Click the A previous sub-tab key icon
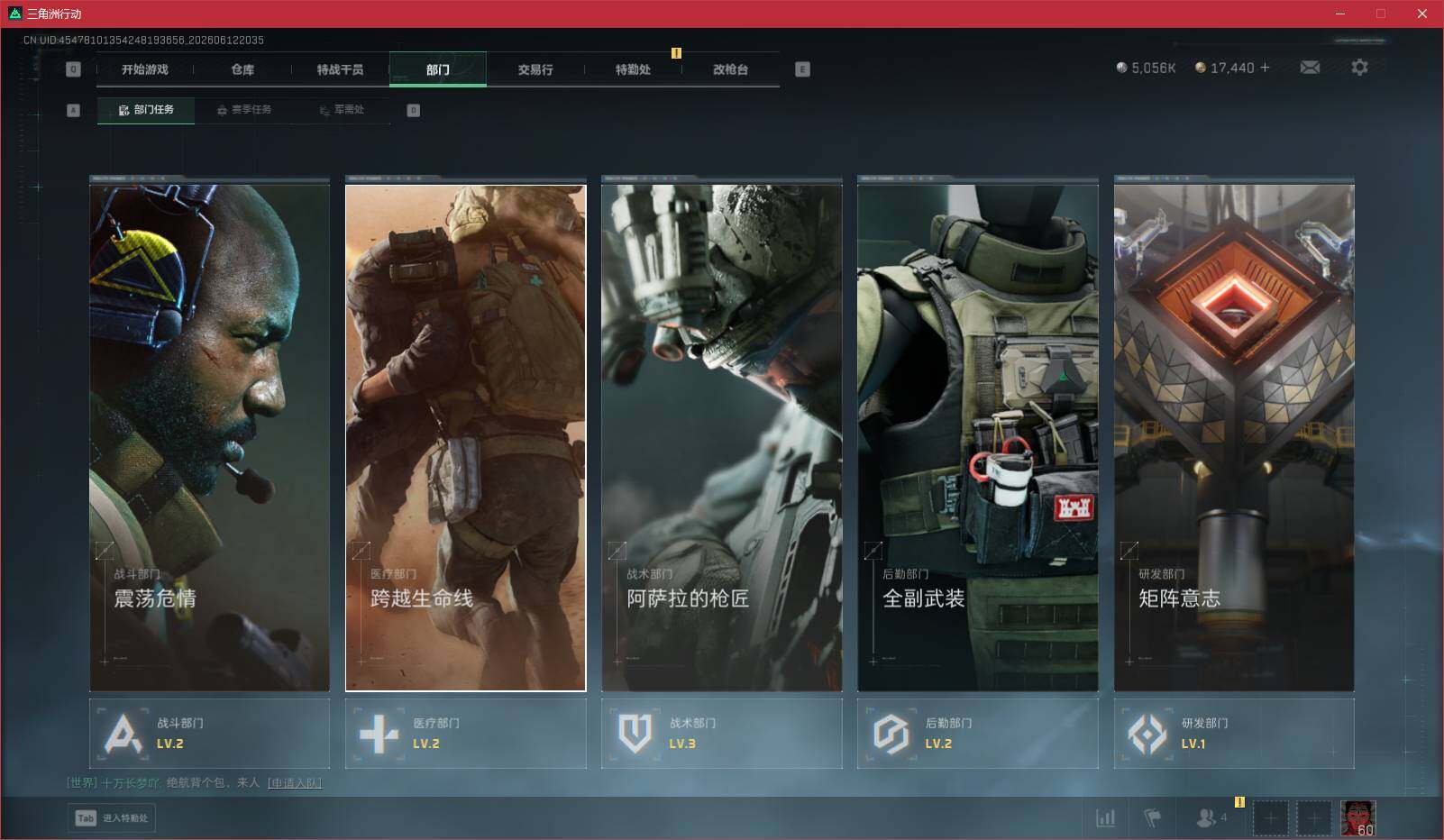The width and height of the screenshot is (1444, 840). 74,111
